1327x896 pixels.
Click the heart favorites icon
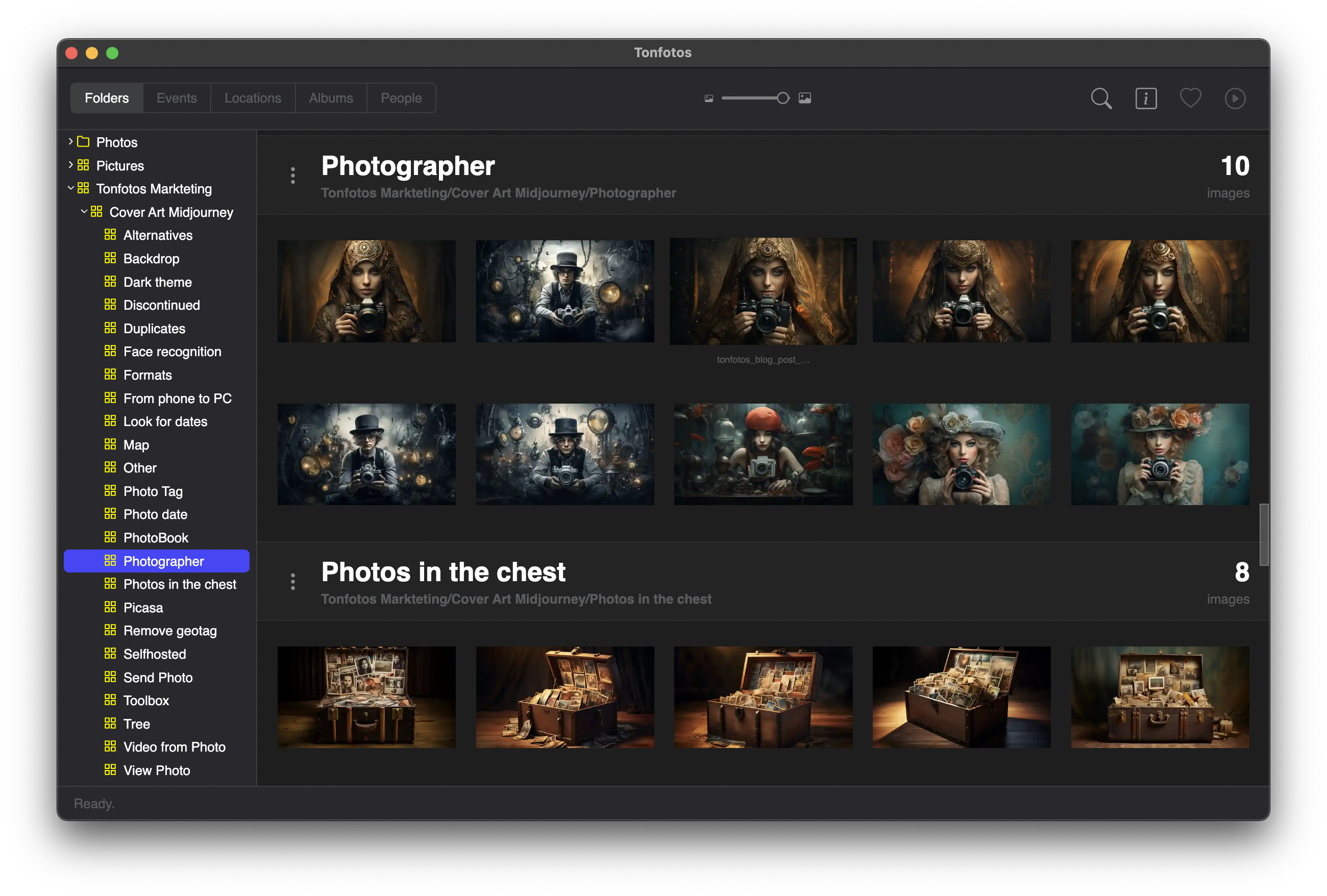[1190, 98]
